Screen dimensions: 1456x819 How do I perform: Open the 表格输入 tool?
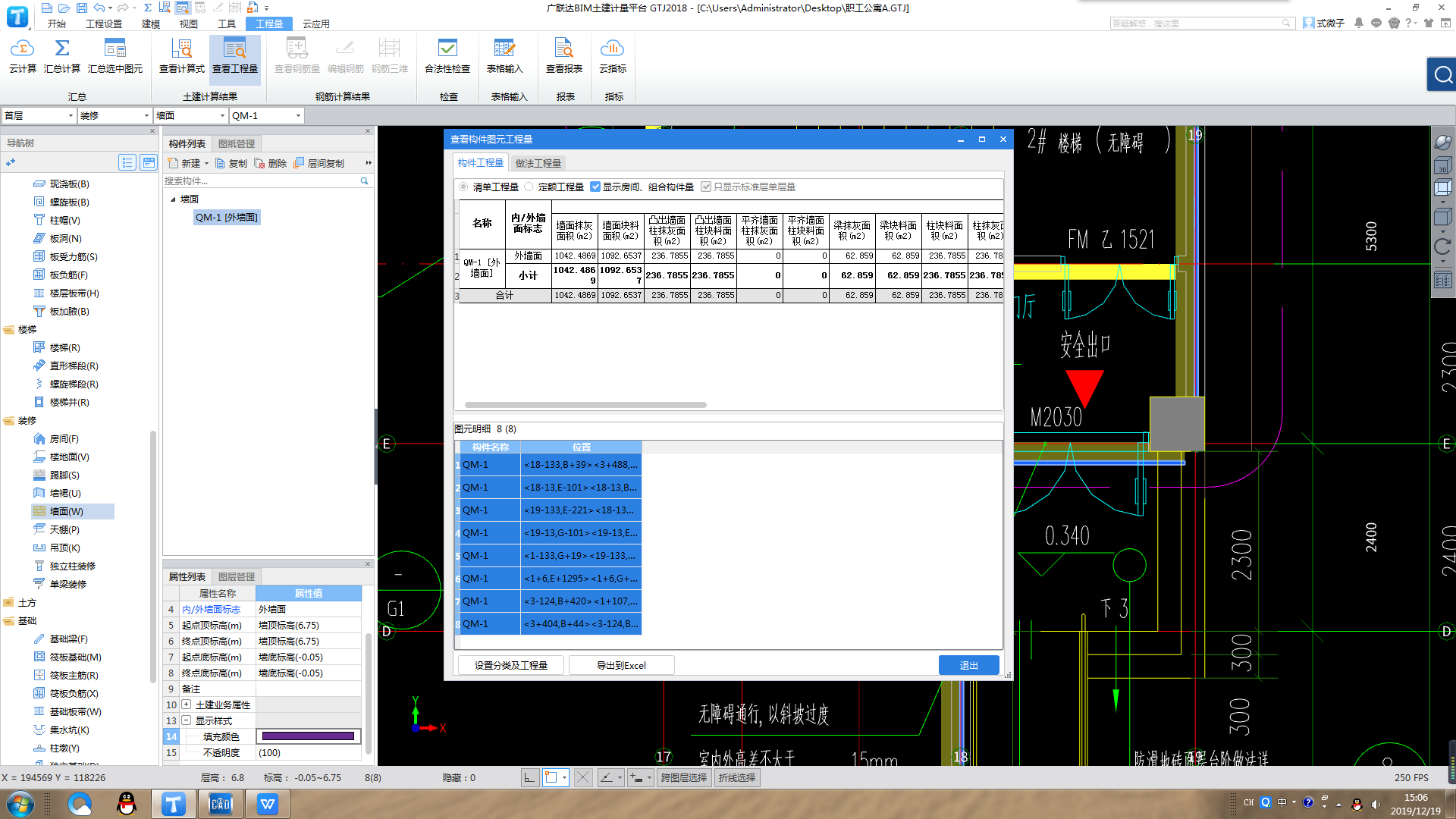coord(504,56)
